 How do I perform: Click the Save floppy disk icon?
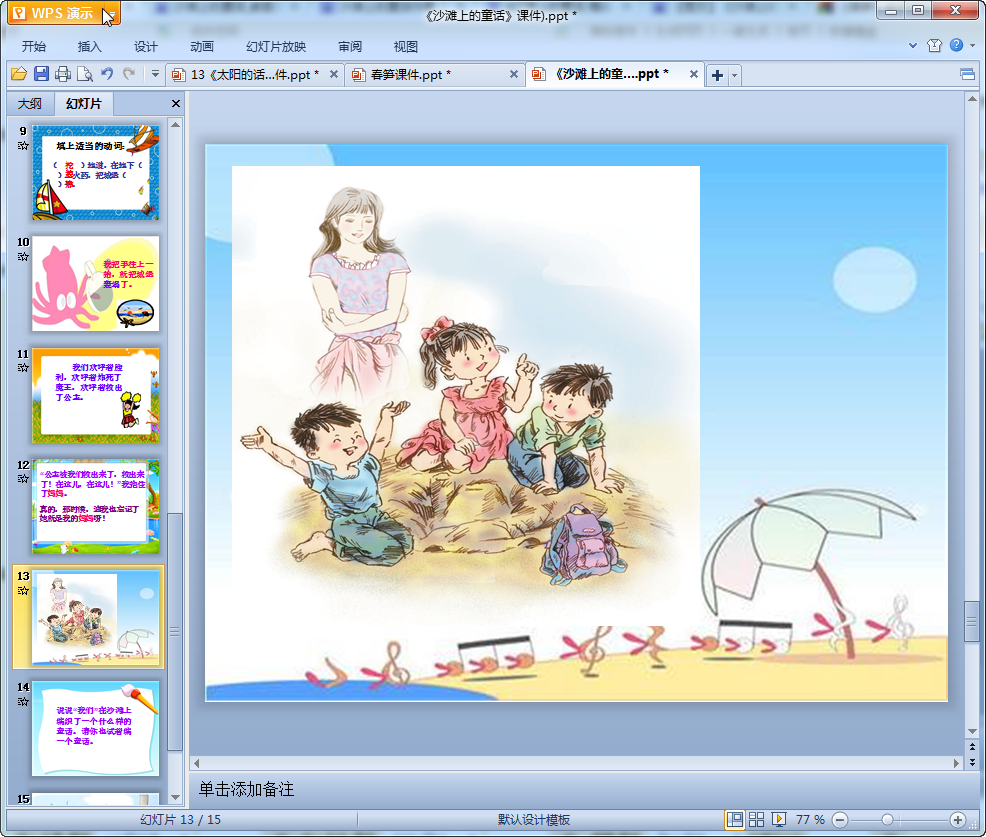coord(41,74)
